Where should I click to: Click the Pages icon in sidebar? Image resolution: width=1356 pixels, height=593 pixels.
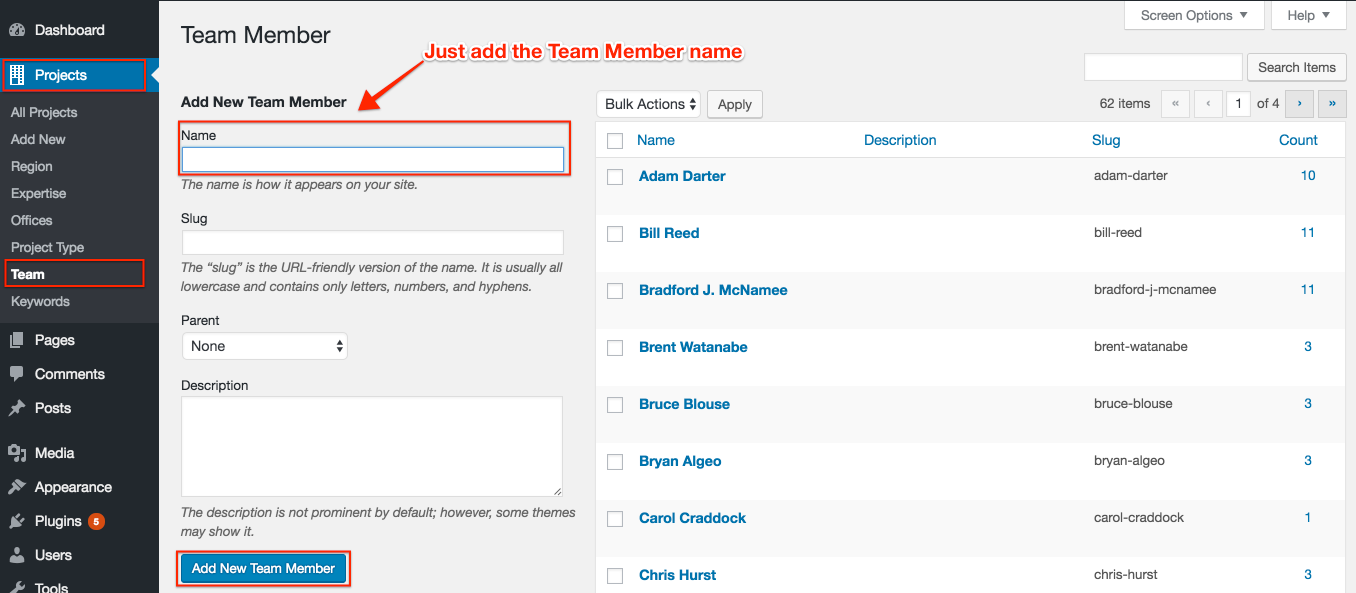pos(17,340)
